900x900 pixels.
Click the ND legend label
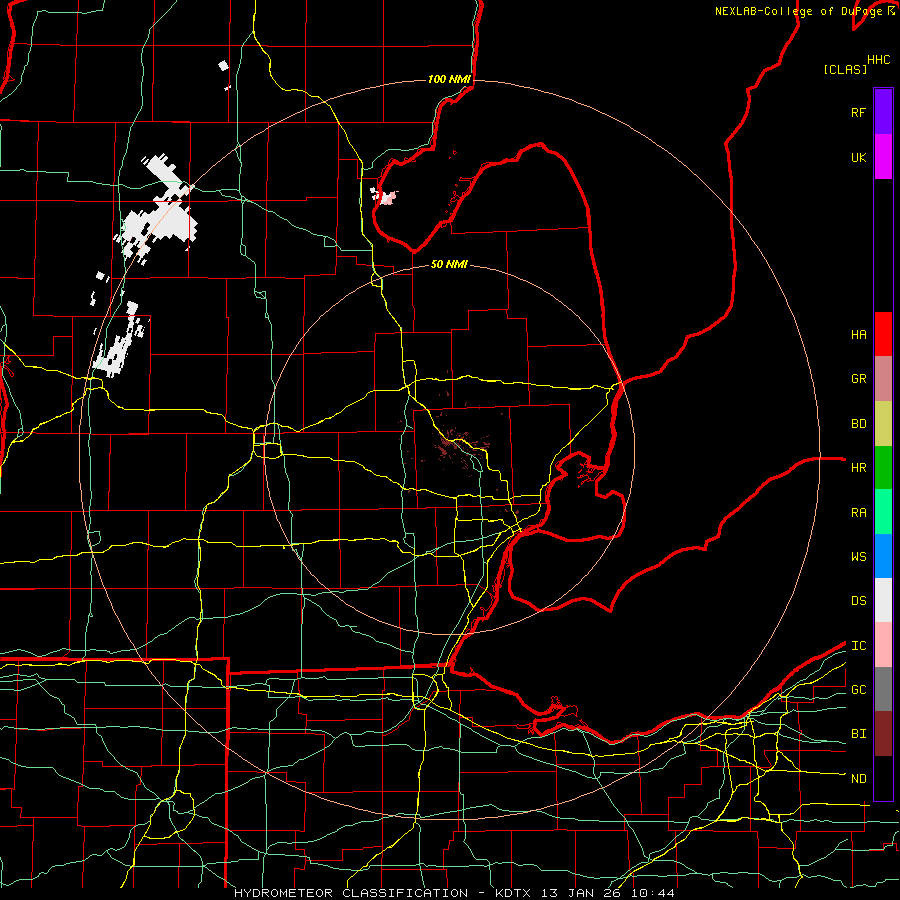[x=859, y=779]
